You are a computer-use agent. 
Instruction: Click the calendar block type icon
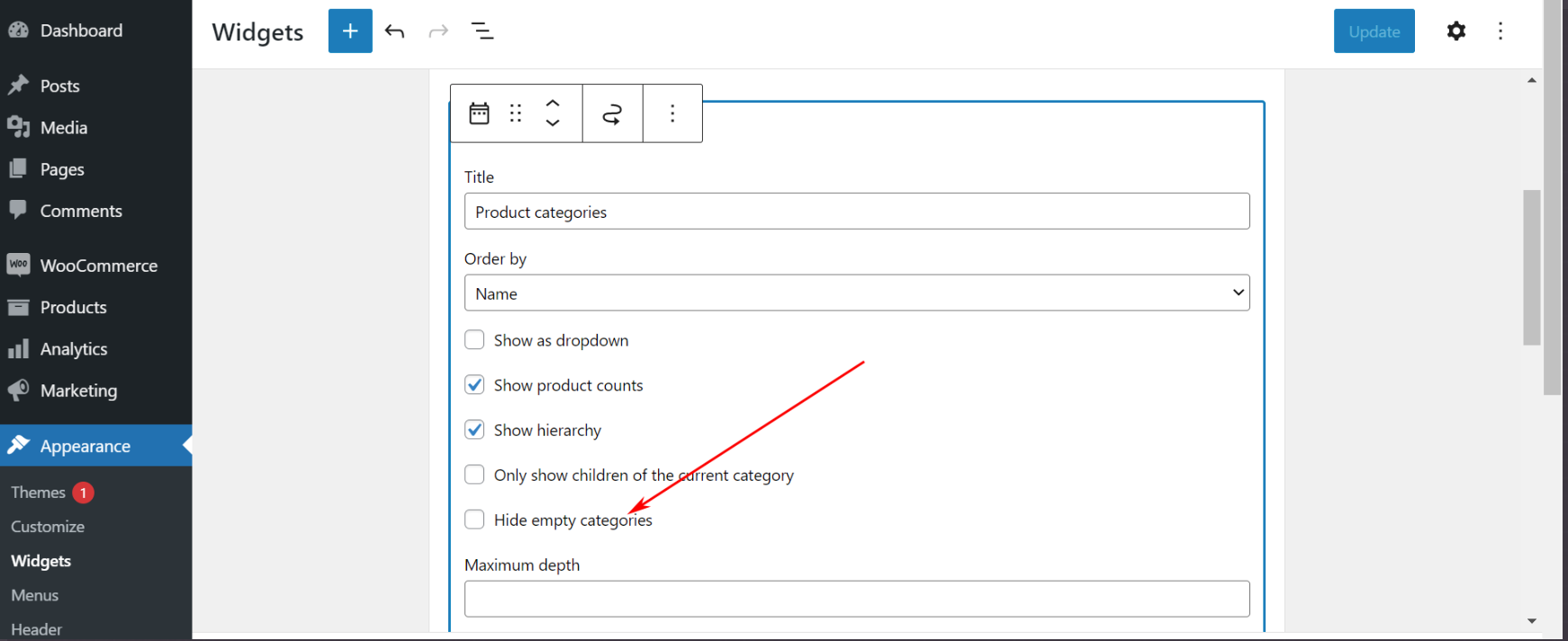pos(479,113)
